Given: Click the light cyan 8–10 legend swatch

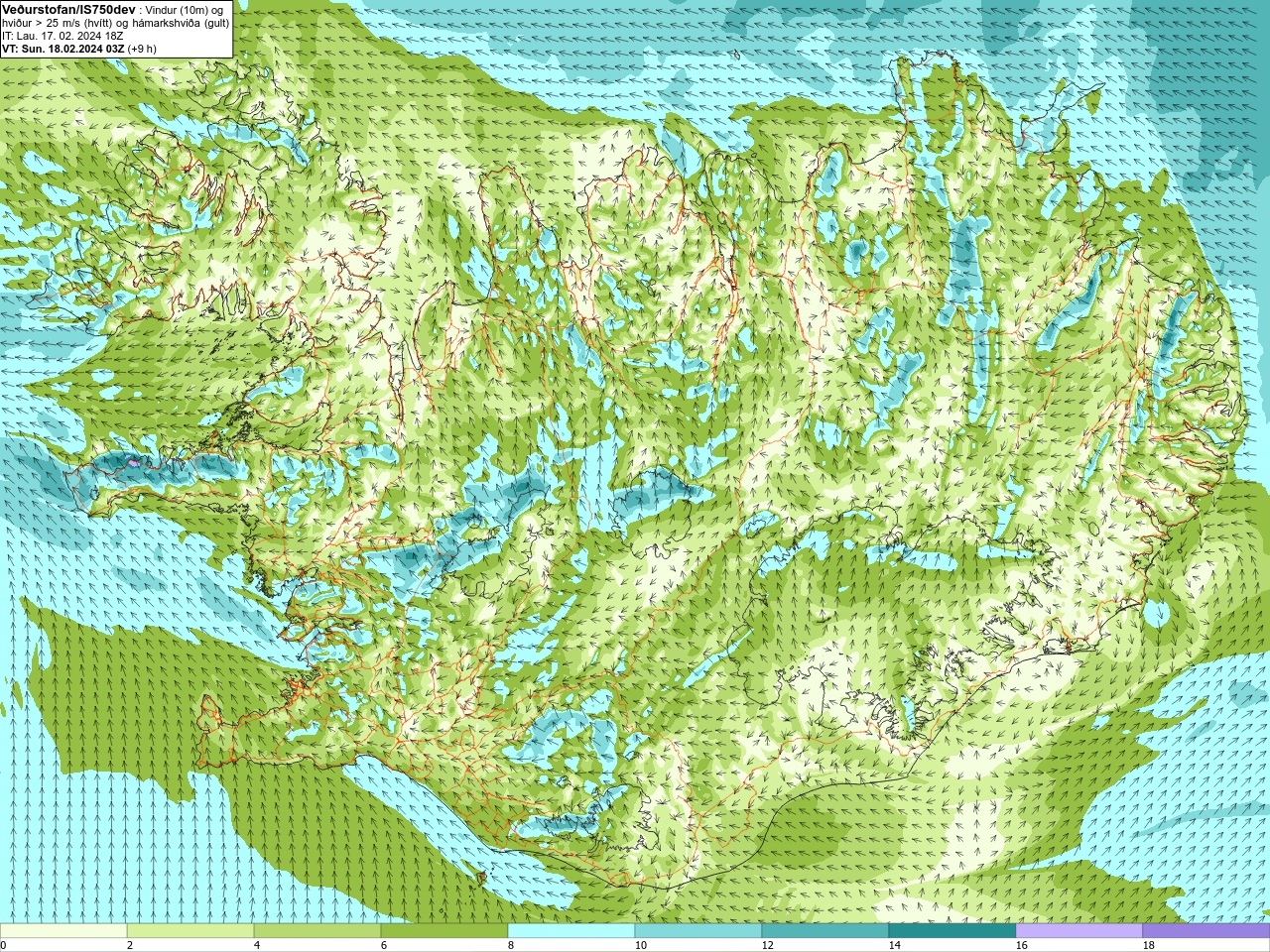Looking at the screenshot, I should pyautogui.click(x=571, y=931).
